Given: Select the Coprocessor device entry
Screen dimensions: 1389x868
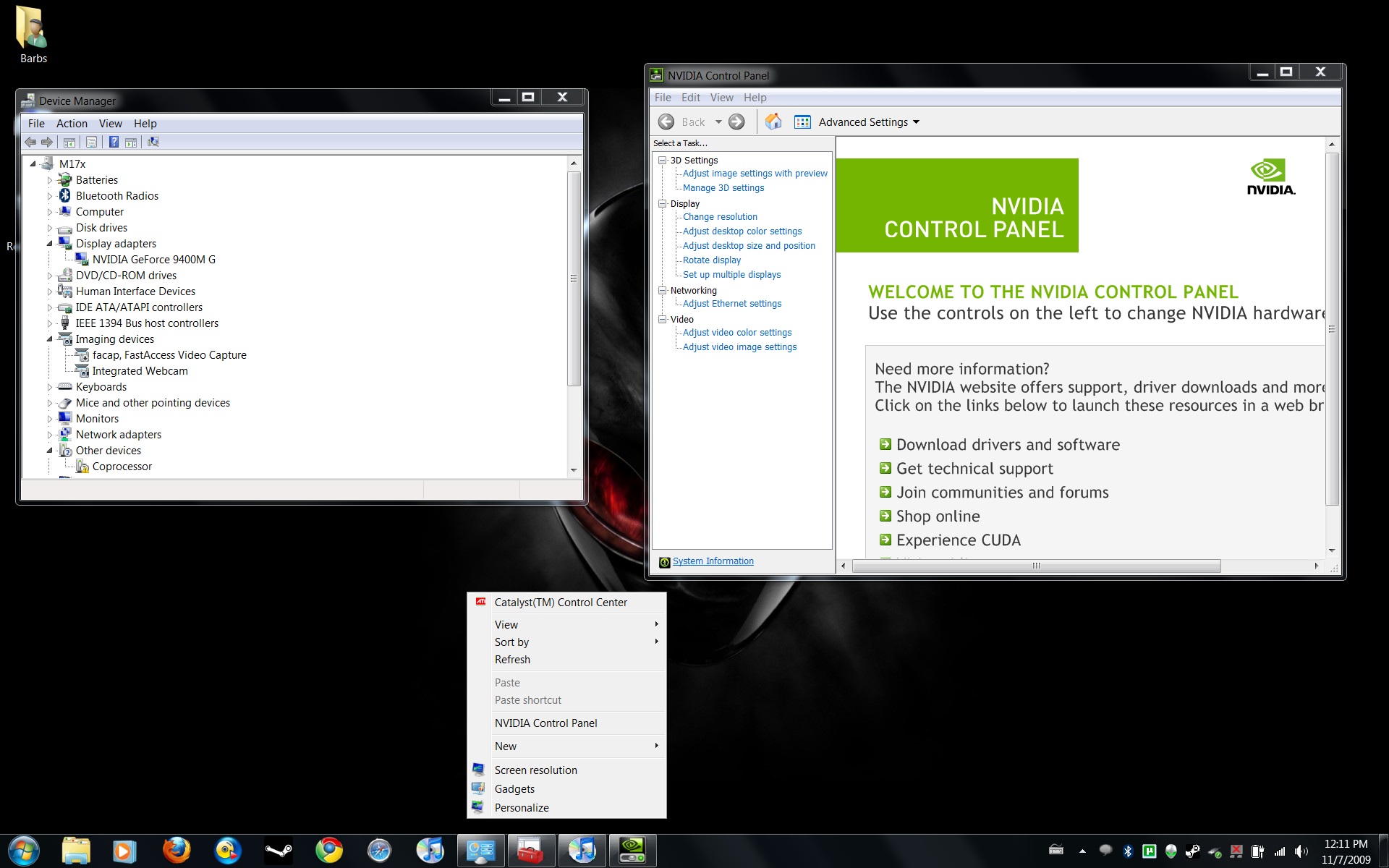Looking at the screenshot, I should pos(122,467).
